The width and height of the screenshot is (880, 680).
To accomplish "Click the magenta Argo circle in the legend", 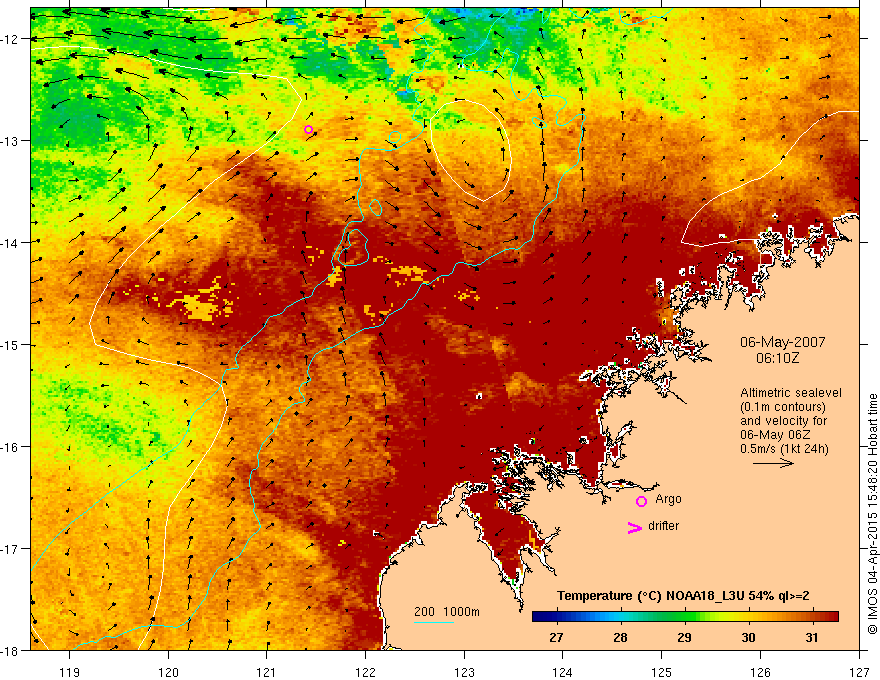I will click(x=641, y=501).
